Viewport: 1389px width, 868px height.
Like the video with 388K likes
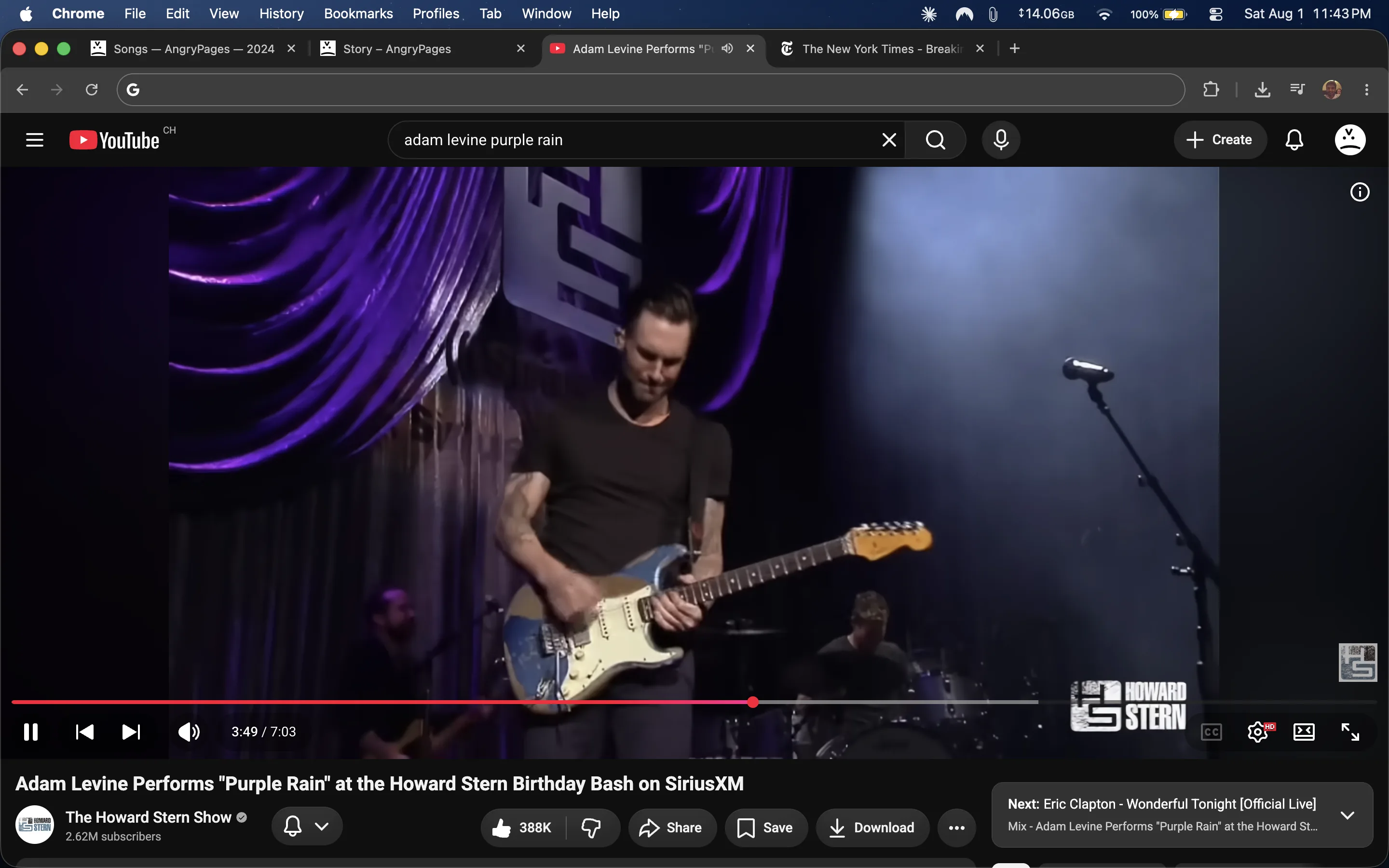(x=523, y=827)
